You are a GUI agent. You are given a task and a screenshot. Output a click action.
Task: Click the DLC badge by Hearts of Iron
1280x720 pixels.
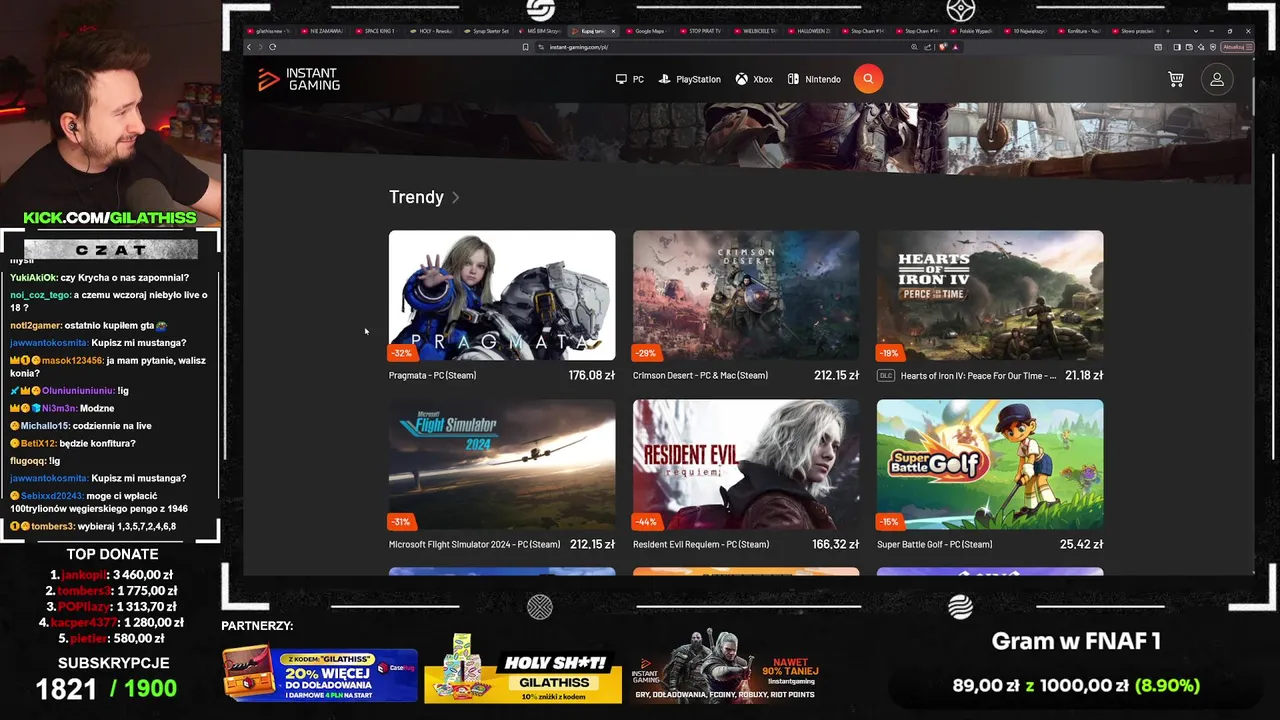(885, 376)
